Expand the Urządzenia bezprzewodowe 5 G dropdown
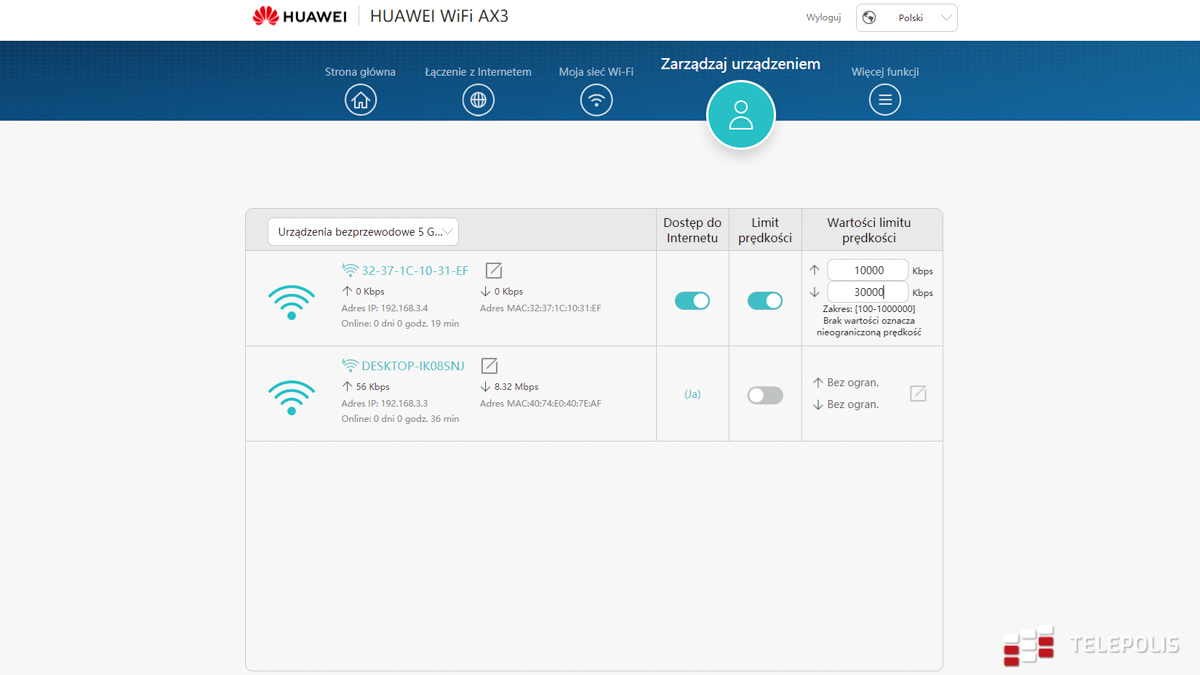 point(363,232)
